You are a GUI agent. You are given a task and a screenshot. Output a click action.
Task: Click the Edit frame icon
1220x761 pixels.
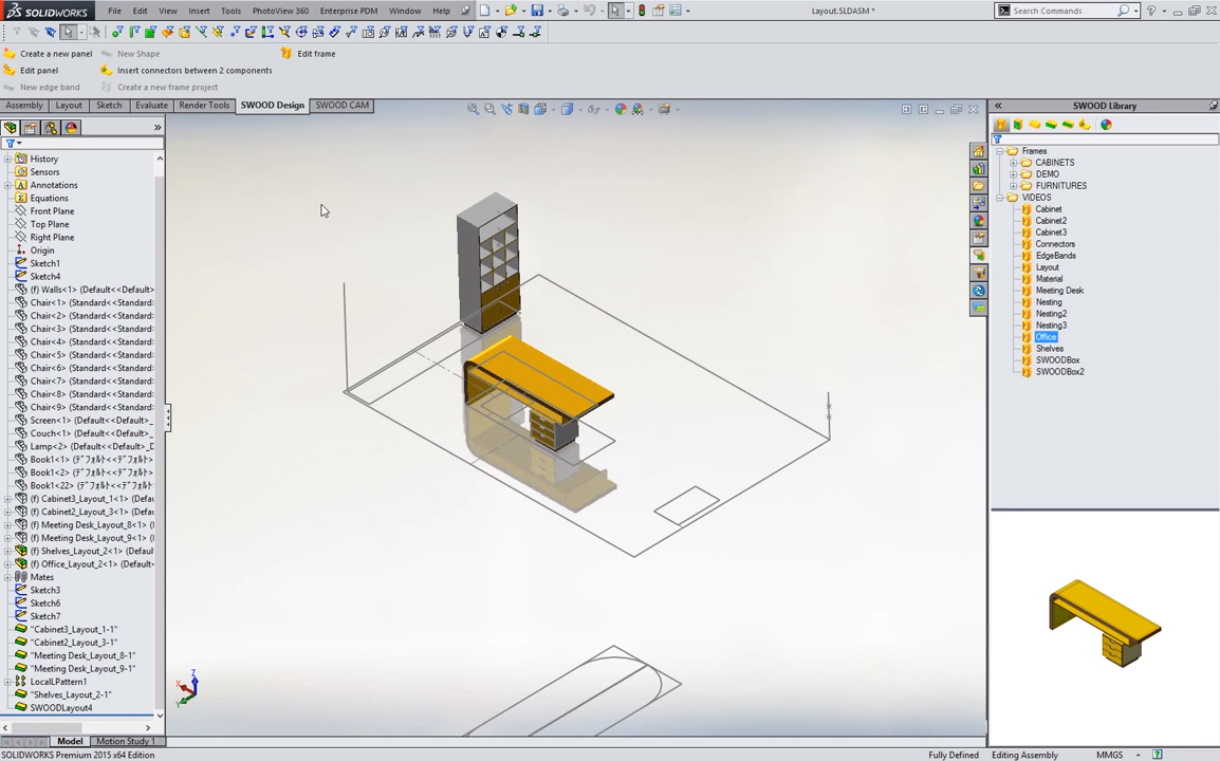(286, 54)
